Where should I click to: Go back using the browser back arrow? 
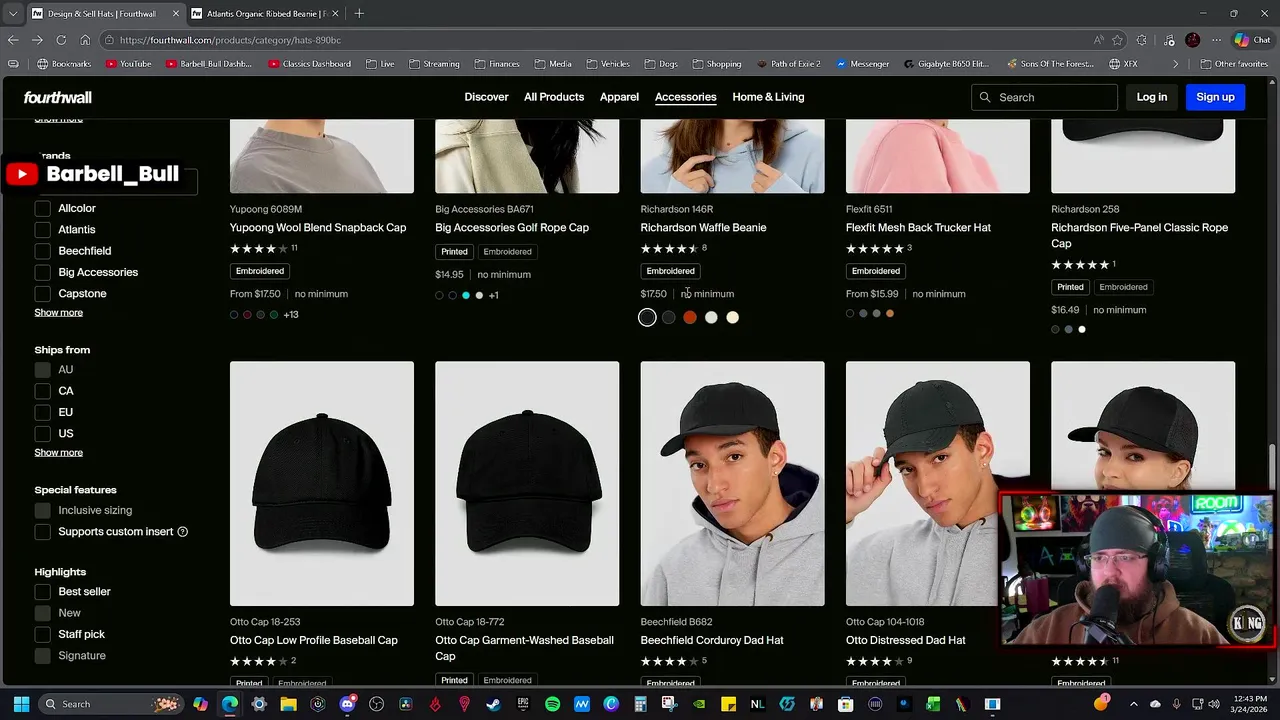13,40
